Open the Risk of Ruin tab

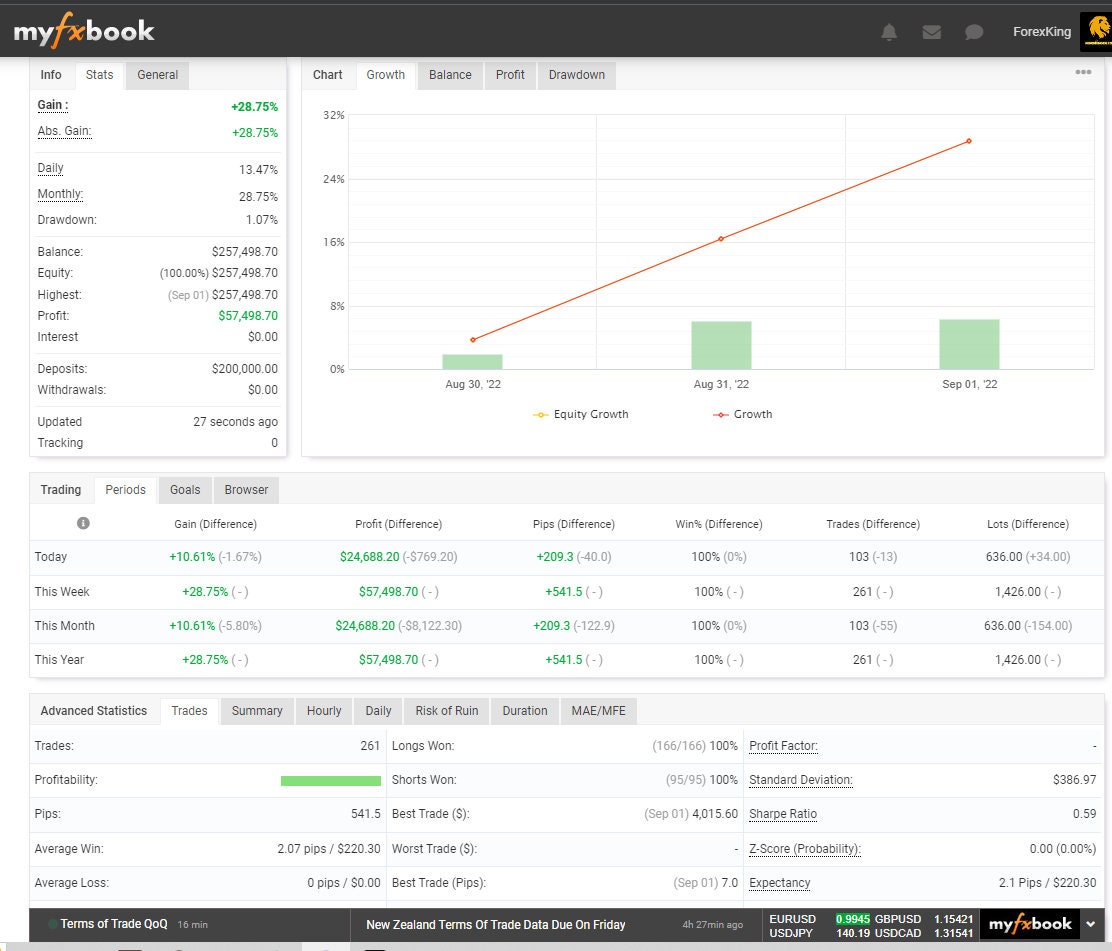coord(445,710)
